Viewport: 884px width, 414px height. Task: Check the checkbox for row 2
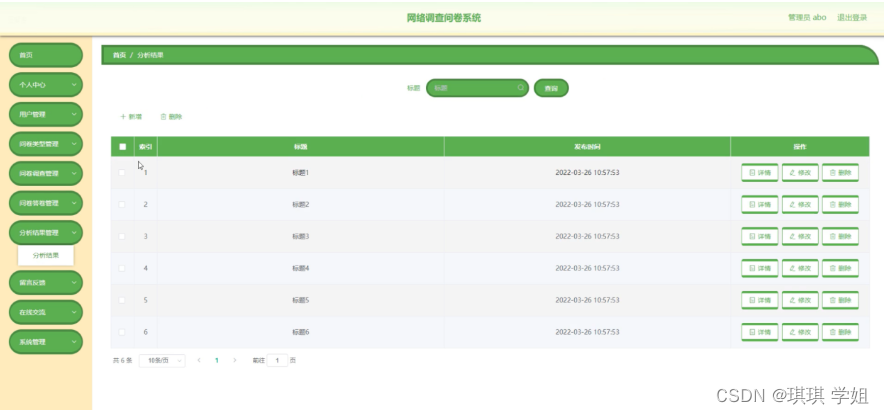122,205
